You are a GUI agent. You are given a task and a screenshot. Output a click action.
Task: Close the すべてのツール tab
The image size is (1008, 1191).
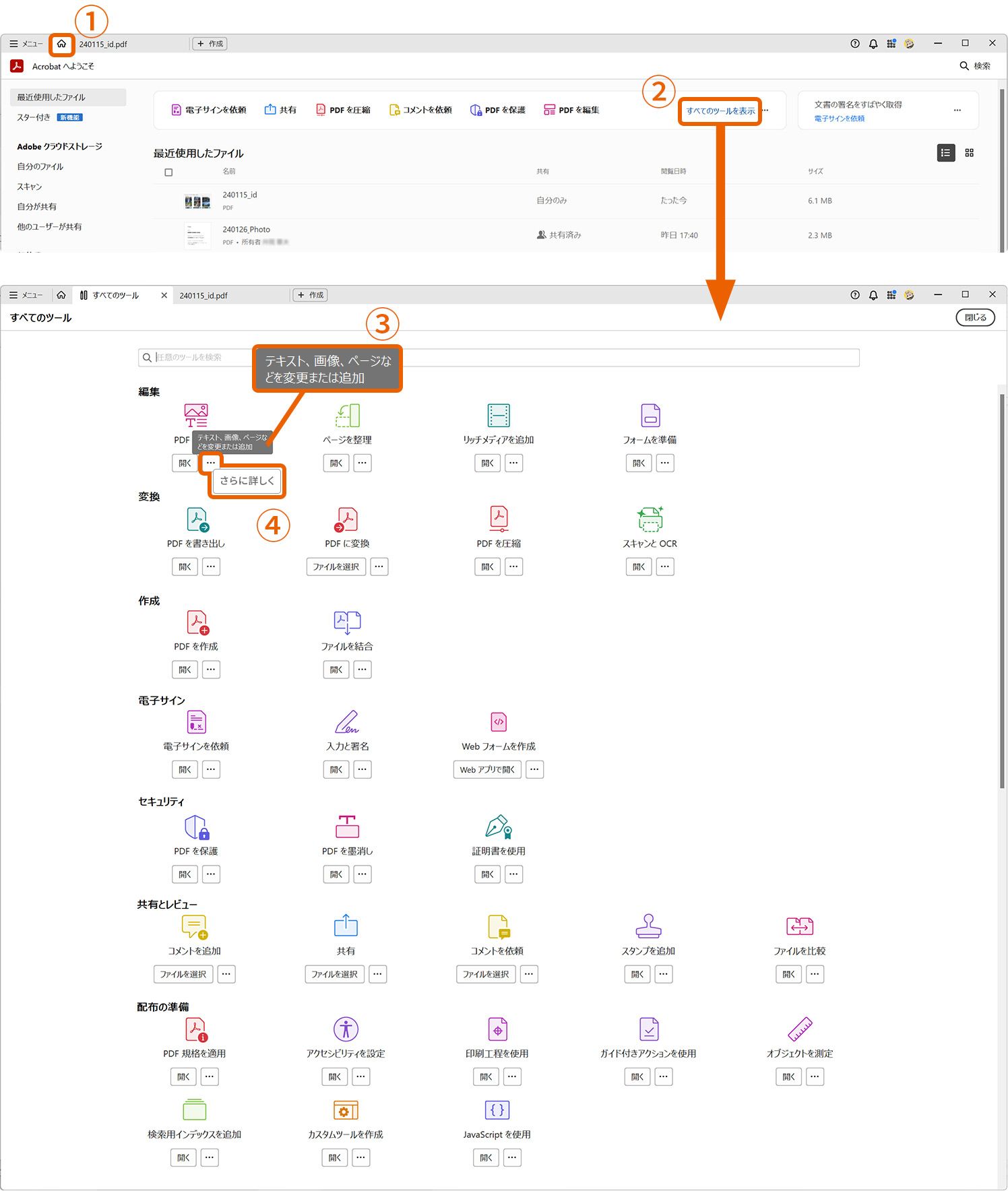[164, 295]
